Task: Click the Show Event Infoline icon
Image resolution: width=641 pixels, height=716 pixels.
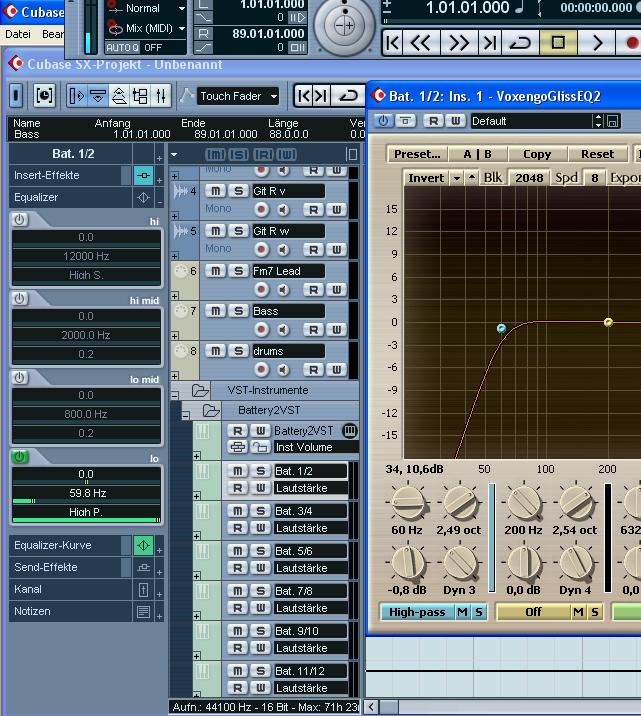Action: click(x=98, y=95)
